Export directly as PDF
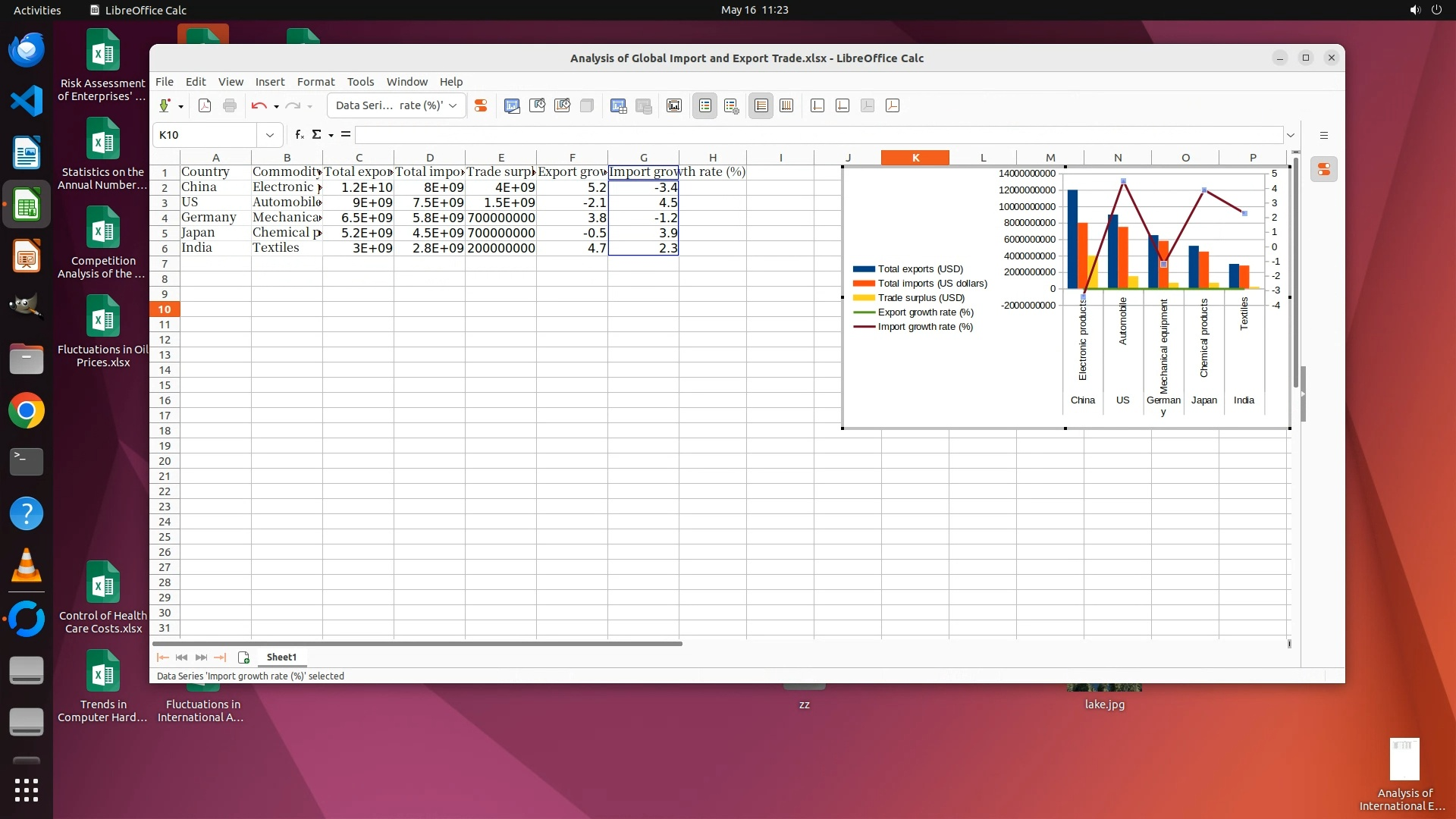This screenshot has height=819, width=1456. point(205,106)
